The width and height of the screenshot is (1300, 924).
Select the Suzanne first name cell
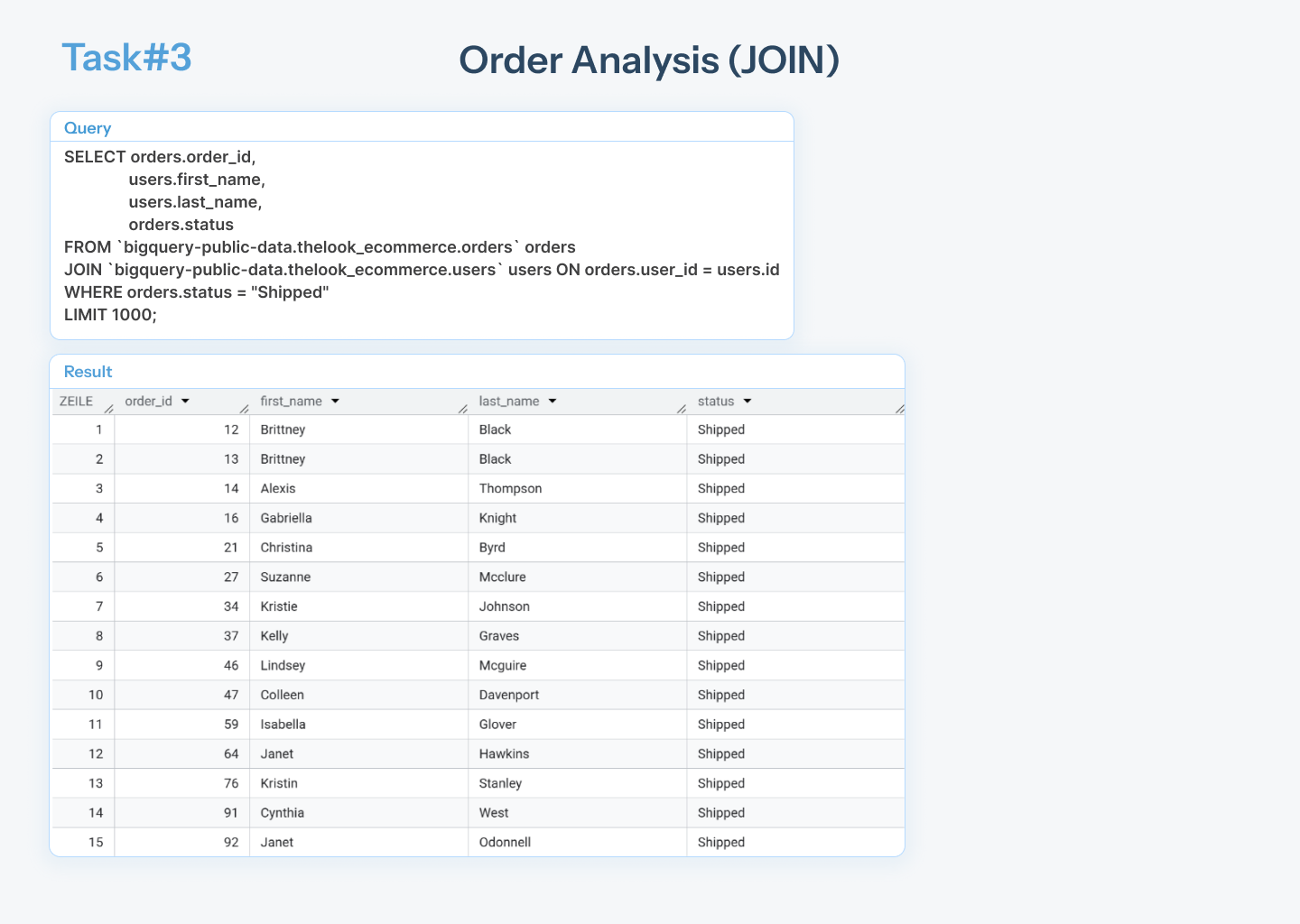click(x=359, y=577)
